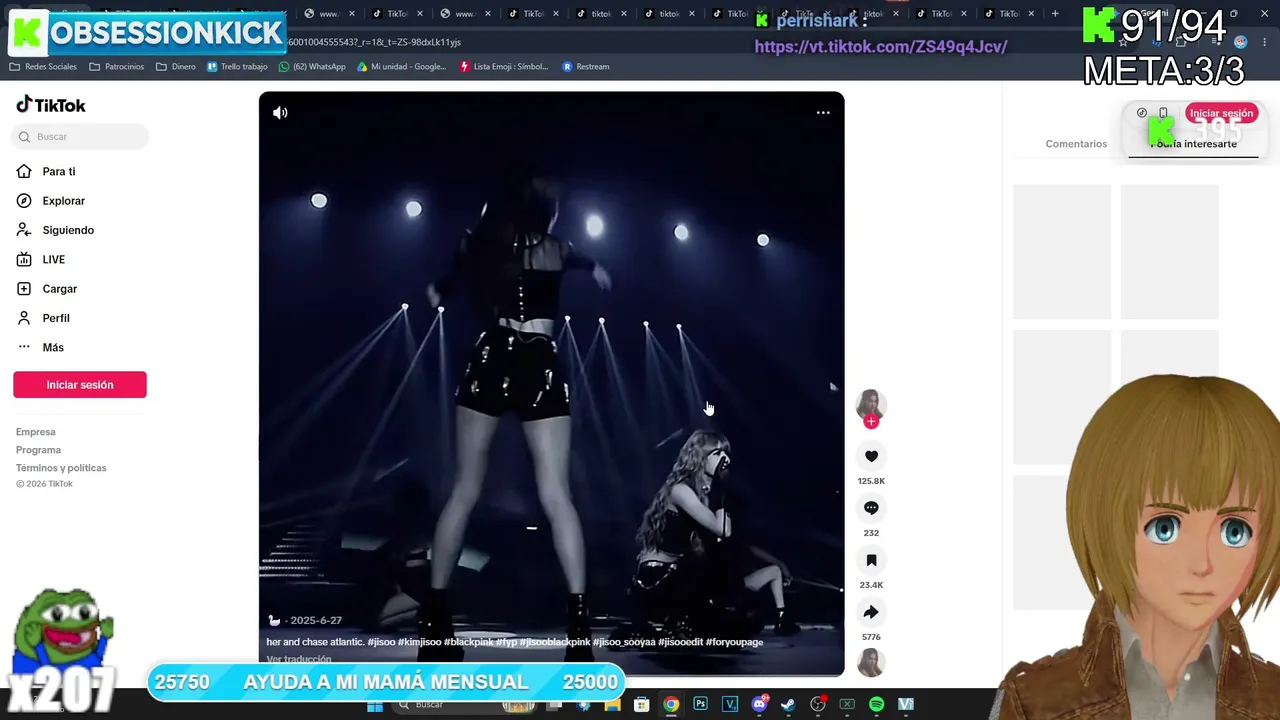1280x720 pixels.
Task: Open Photoshop from the taskbar
Action: [x=700, y=705]
